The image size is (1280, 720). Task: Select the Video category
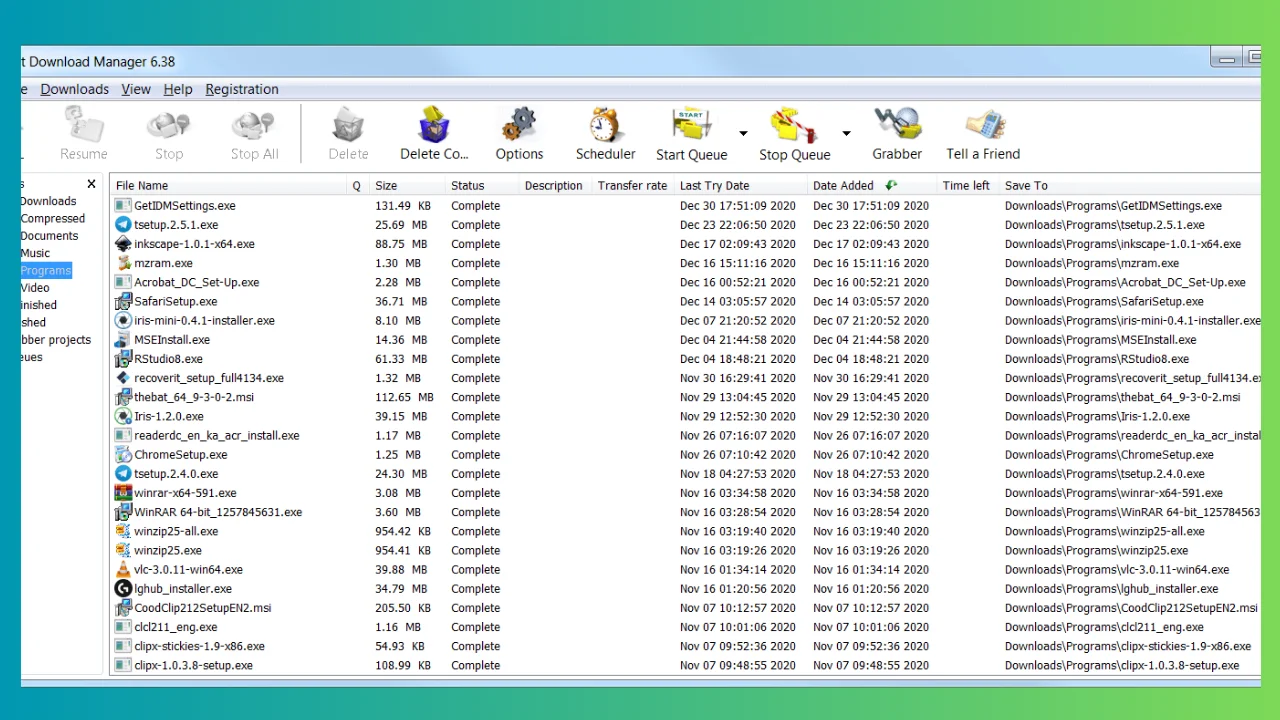point(35,287)
